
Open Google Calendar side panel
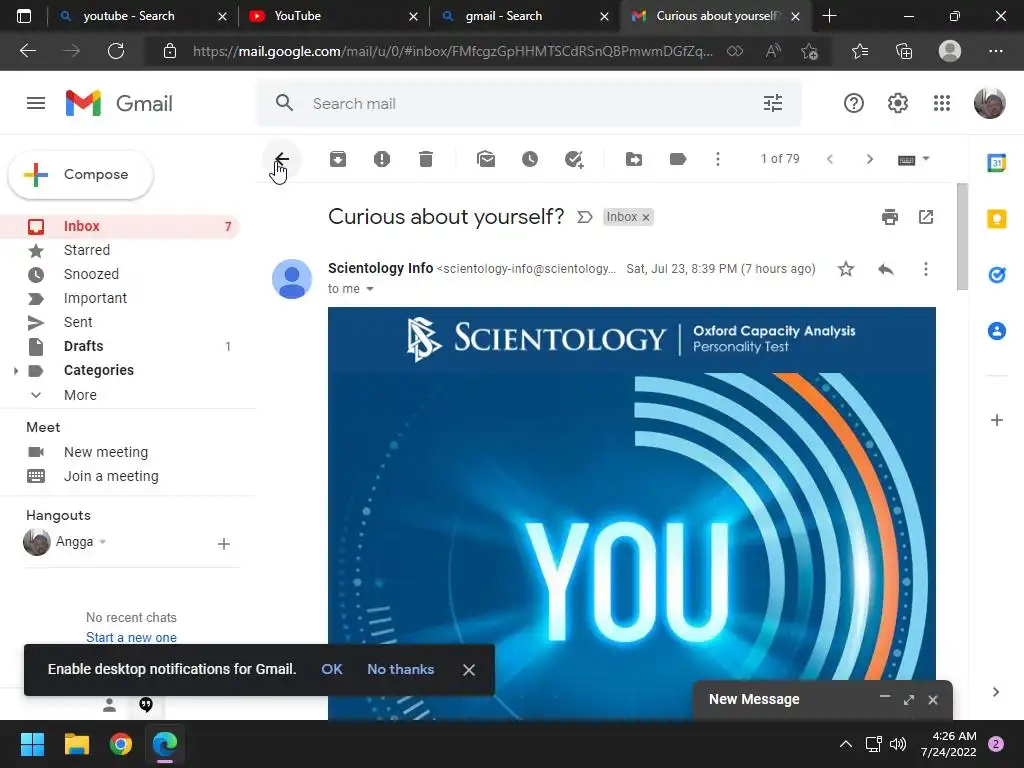click(997, 163)
